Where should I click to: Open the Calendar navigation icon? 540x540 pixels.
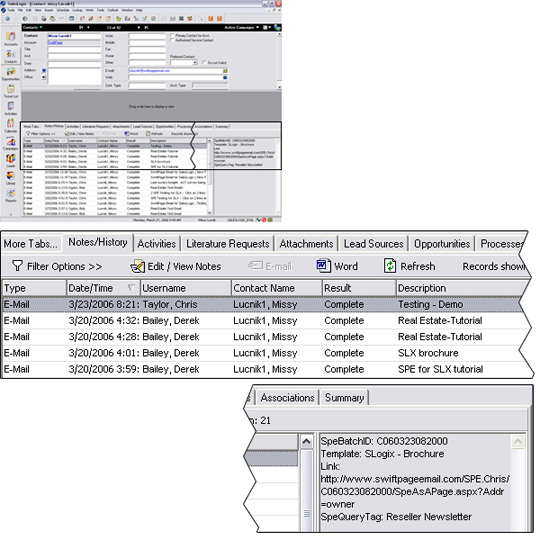coord(11,126)
